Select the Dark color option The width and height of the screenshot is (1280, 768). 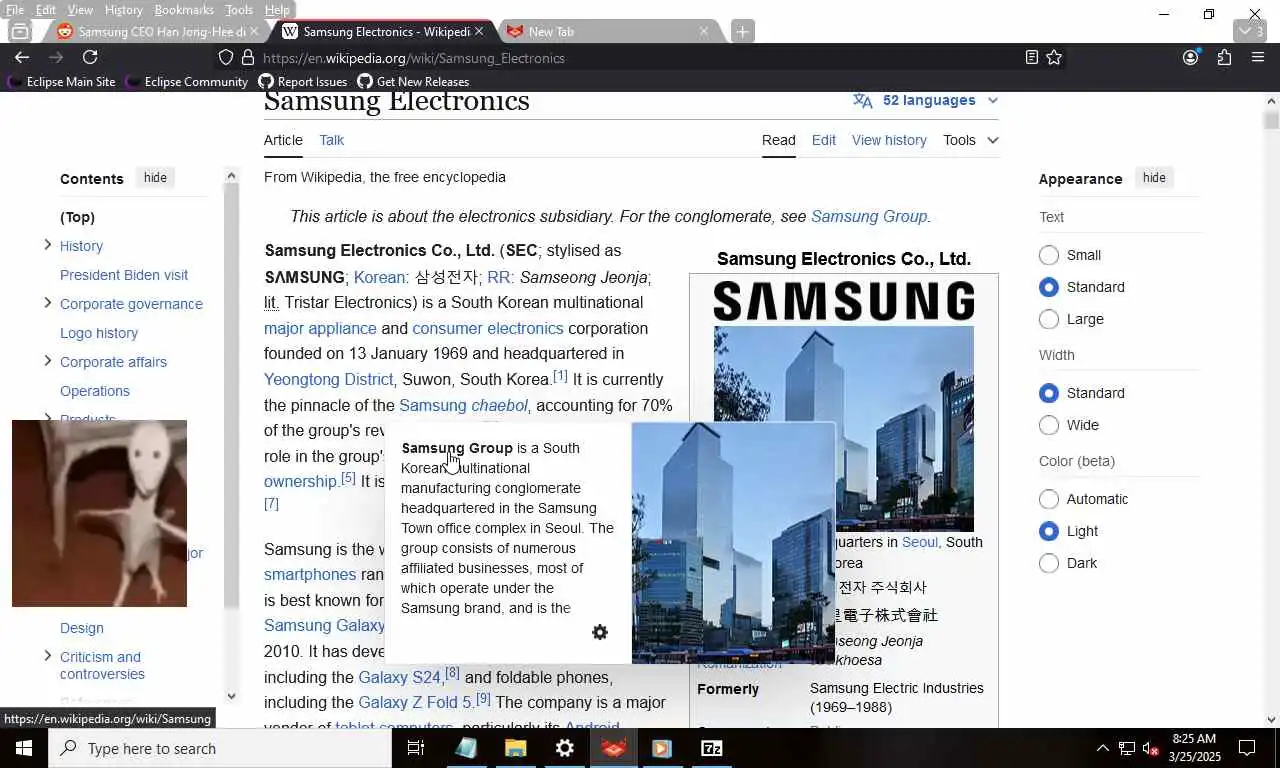1049,563
